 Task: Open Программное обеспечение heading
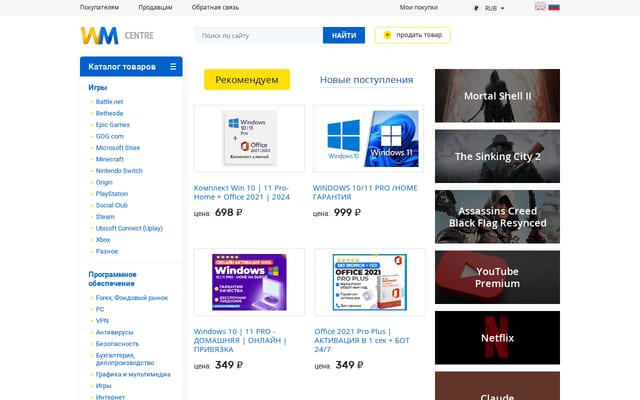[x=112, y=279]
